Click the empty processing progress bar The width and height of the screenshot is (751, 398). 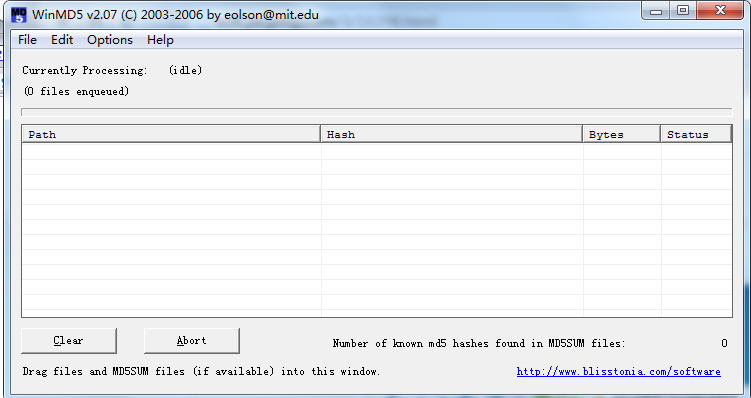[376, 112]
